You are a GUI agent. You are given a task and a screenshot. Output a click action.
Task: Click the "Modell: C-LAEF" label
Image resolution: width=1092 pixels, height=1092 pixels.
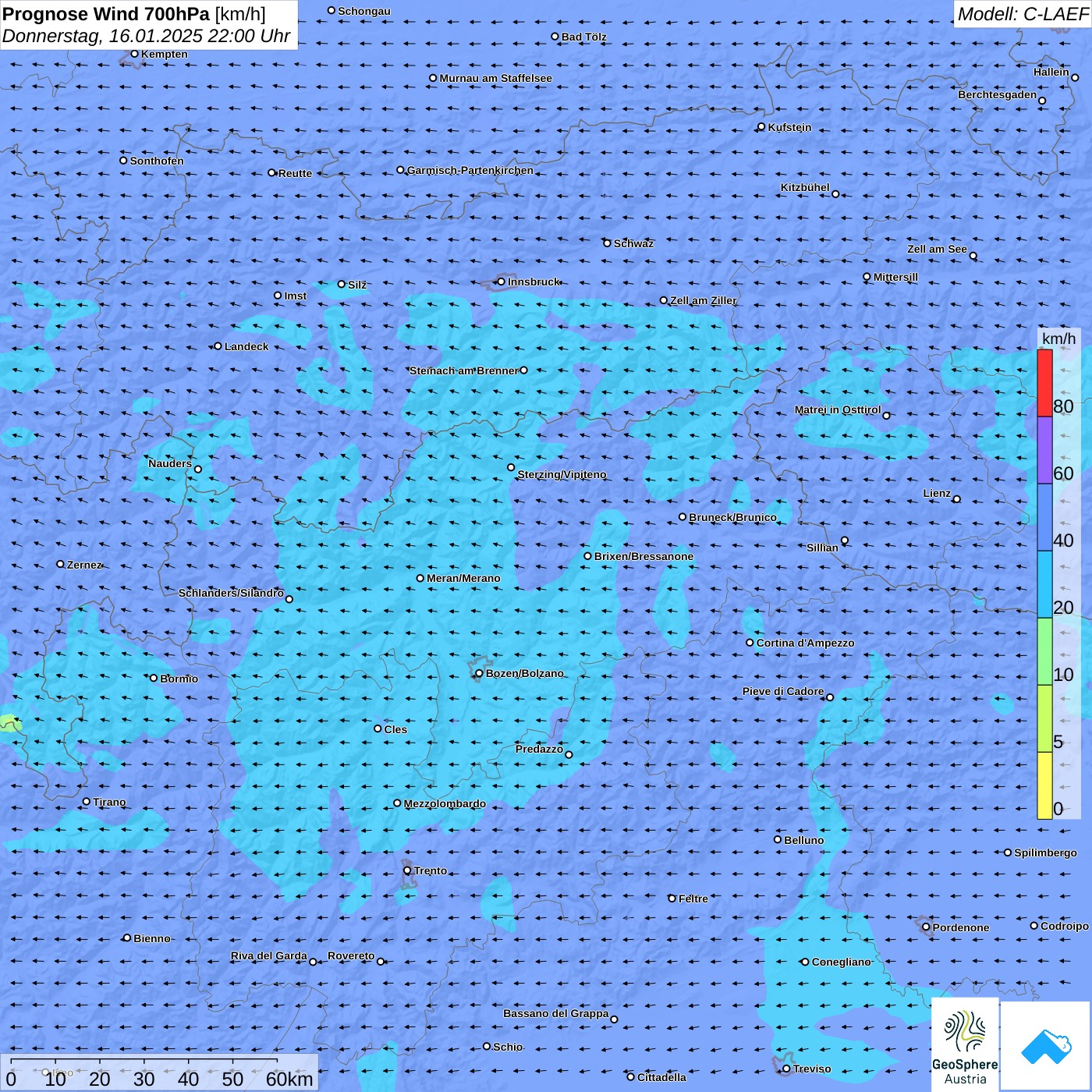(1023, 14)
